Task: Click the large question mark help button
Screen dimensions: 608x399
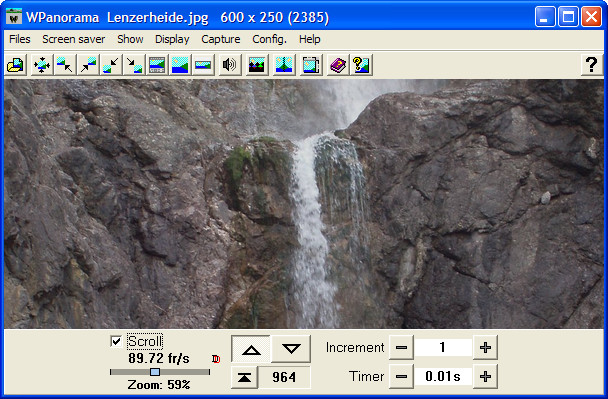Action: coord(591,65)
